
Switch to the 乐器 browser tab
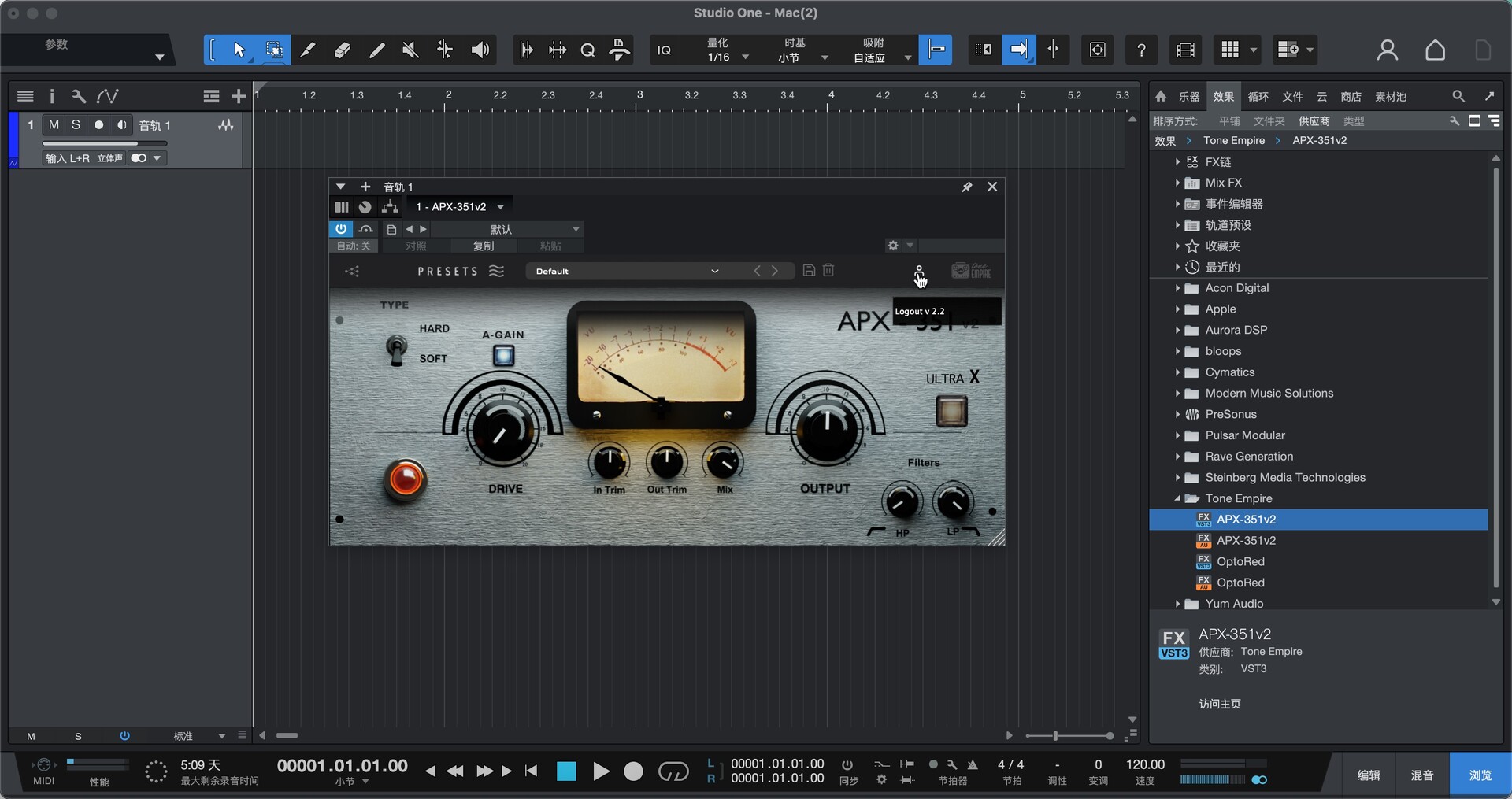click(1188, 96)
